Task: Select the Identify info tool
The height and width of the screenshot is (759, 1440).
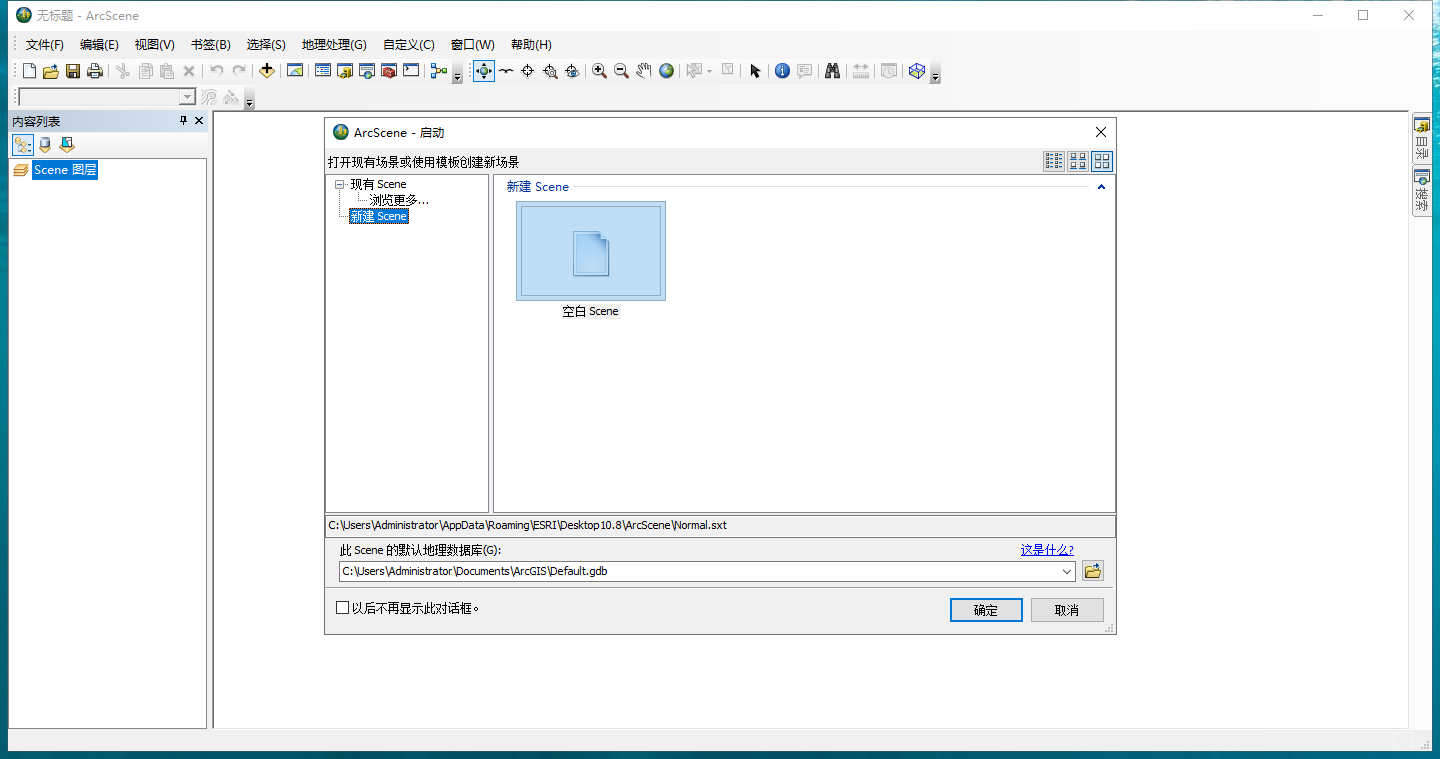Action: click(782, 71)
